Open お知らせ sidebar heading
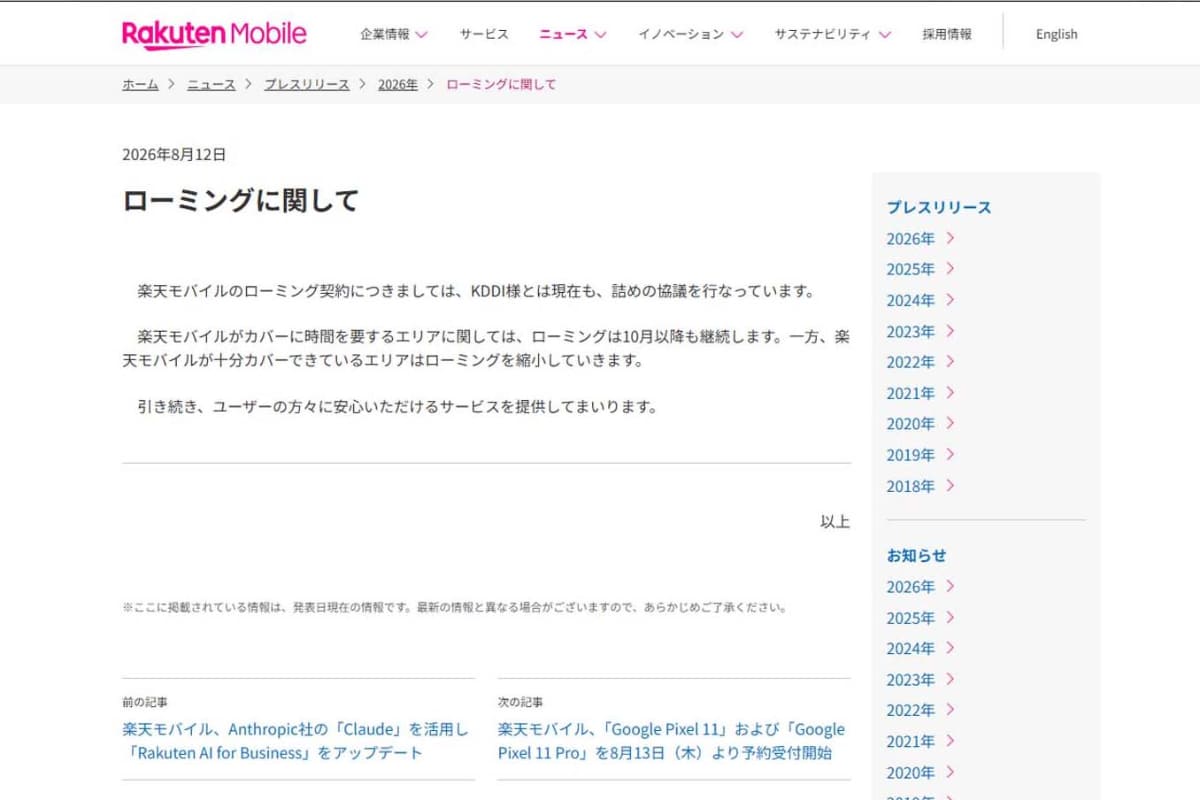The width and height of the screenshot is (1200, 800). [916, 556]
